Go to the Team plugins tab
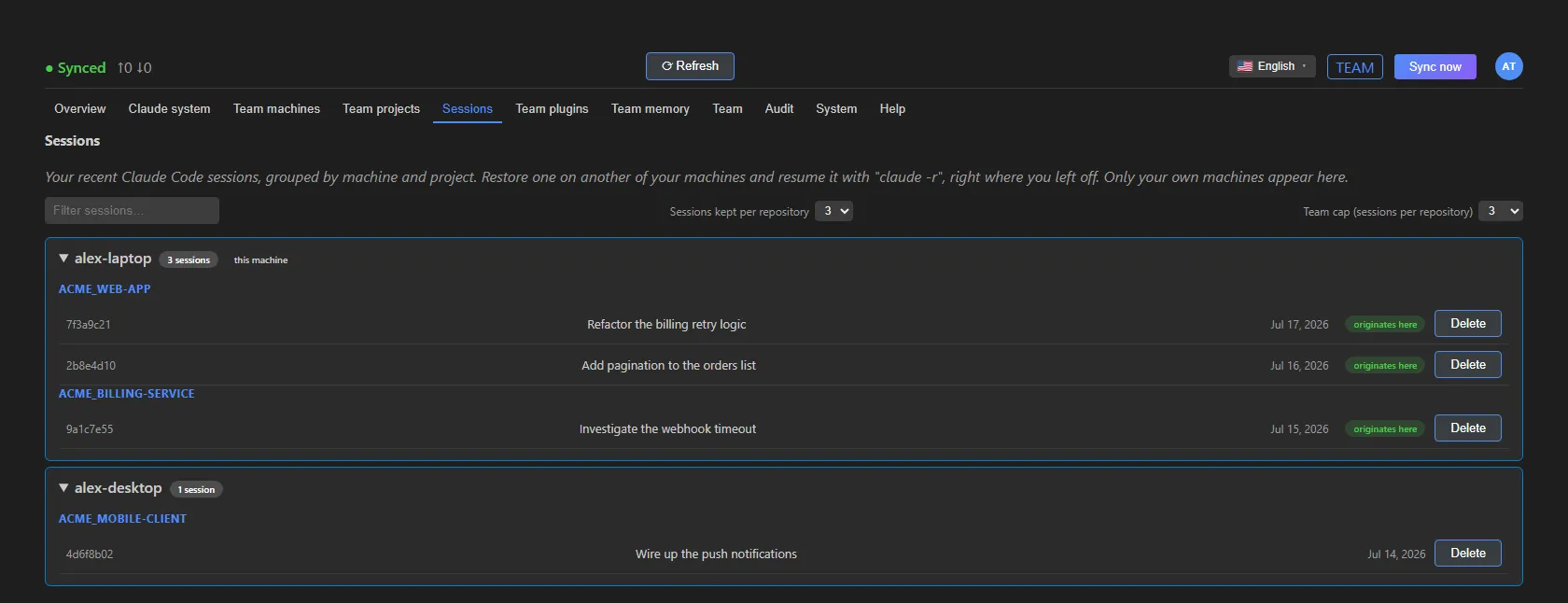Screen dimensions: 1568x603 [552, 109]
